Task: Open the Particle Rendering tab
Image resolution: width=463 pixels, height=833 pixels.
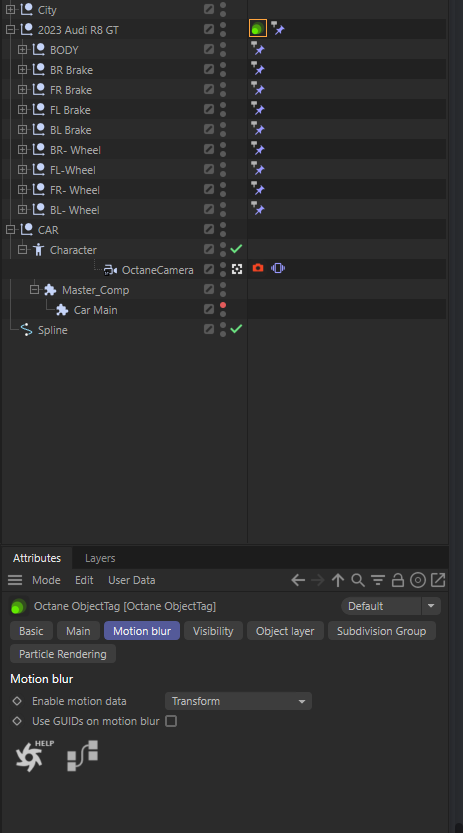Action: click(63, 654)
